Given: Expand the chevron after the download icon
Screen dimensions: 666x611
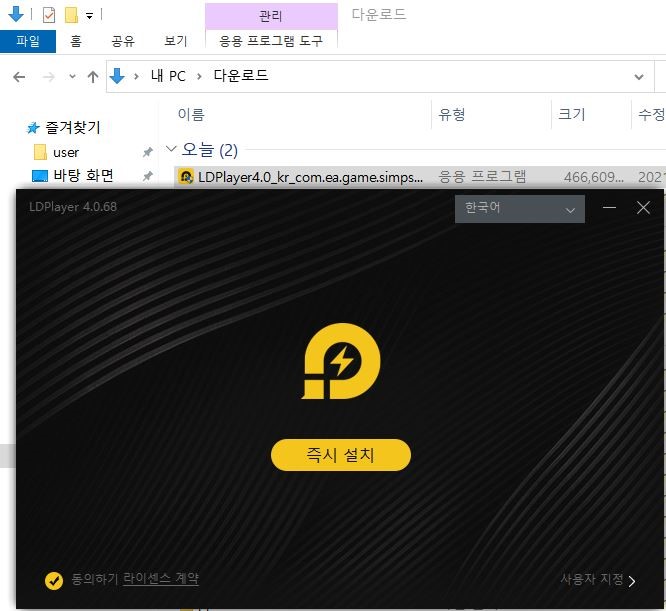Looking at the screenshot, I should pos(136,77).
